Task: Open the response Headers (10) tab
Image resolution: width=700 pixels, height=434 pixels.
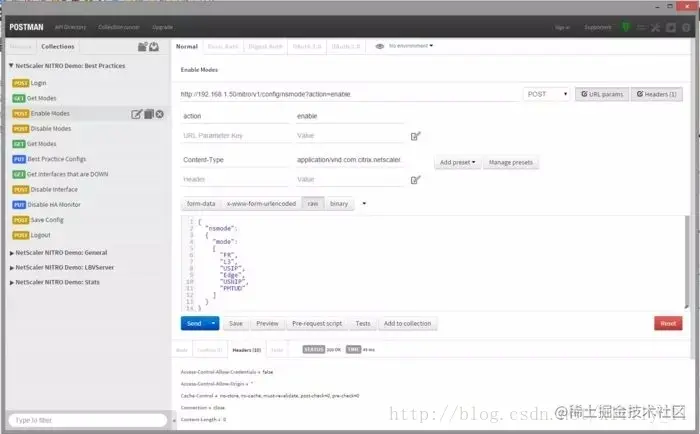Action: (x=246, y=350)
